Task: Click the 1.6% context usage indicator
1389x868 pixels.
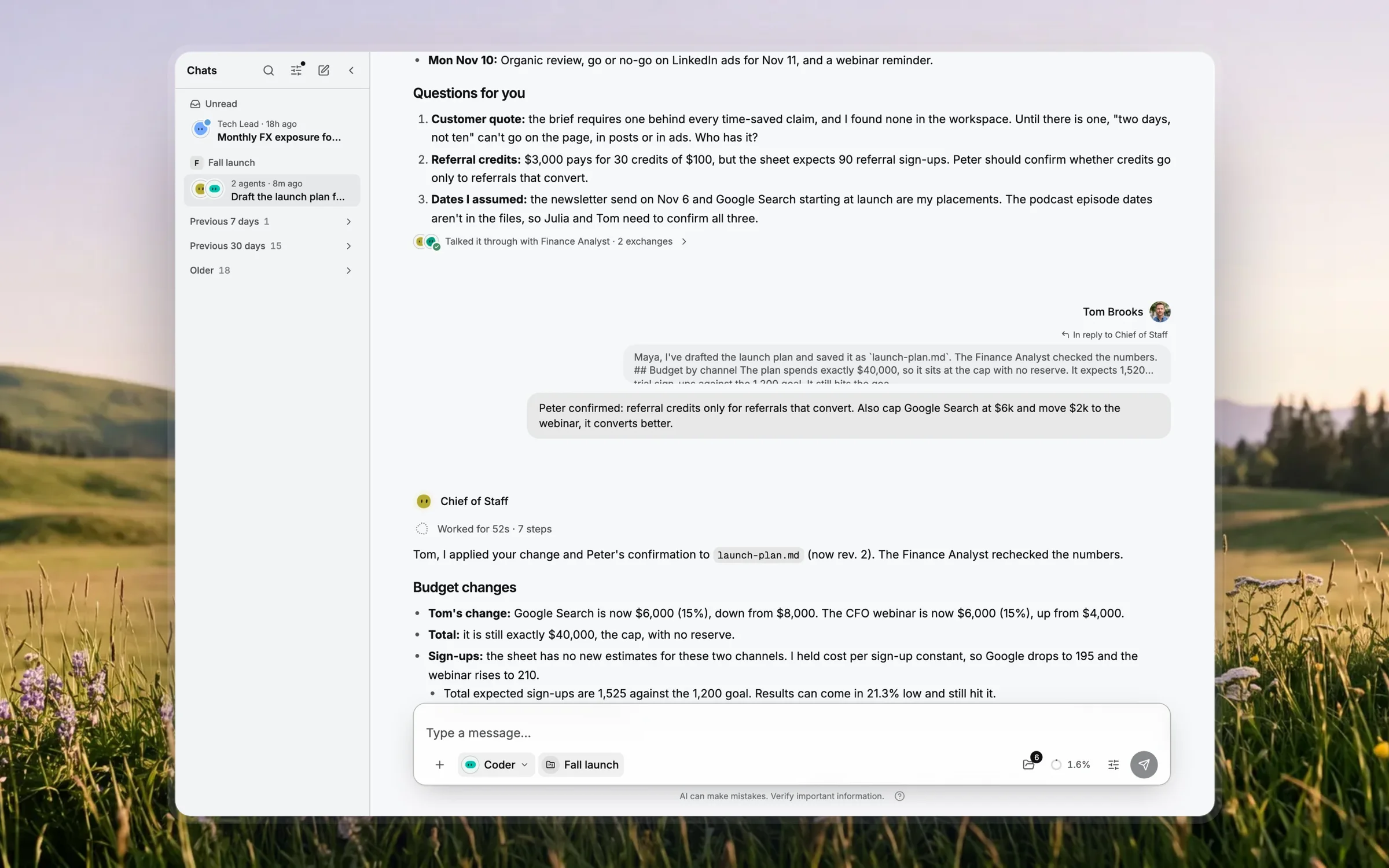Action: (x=1071, y=764)
